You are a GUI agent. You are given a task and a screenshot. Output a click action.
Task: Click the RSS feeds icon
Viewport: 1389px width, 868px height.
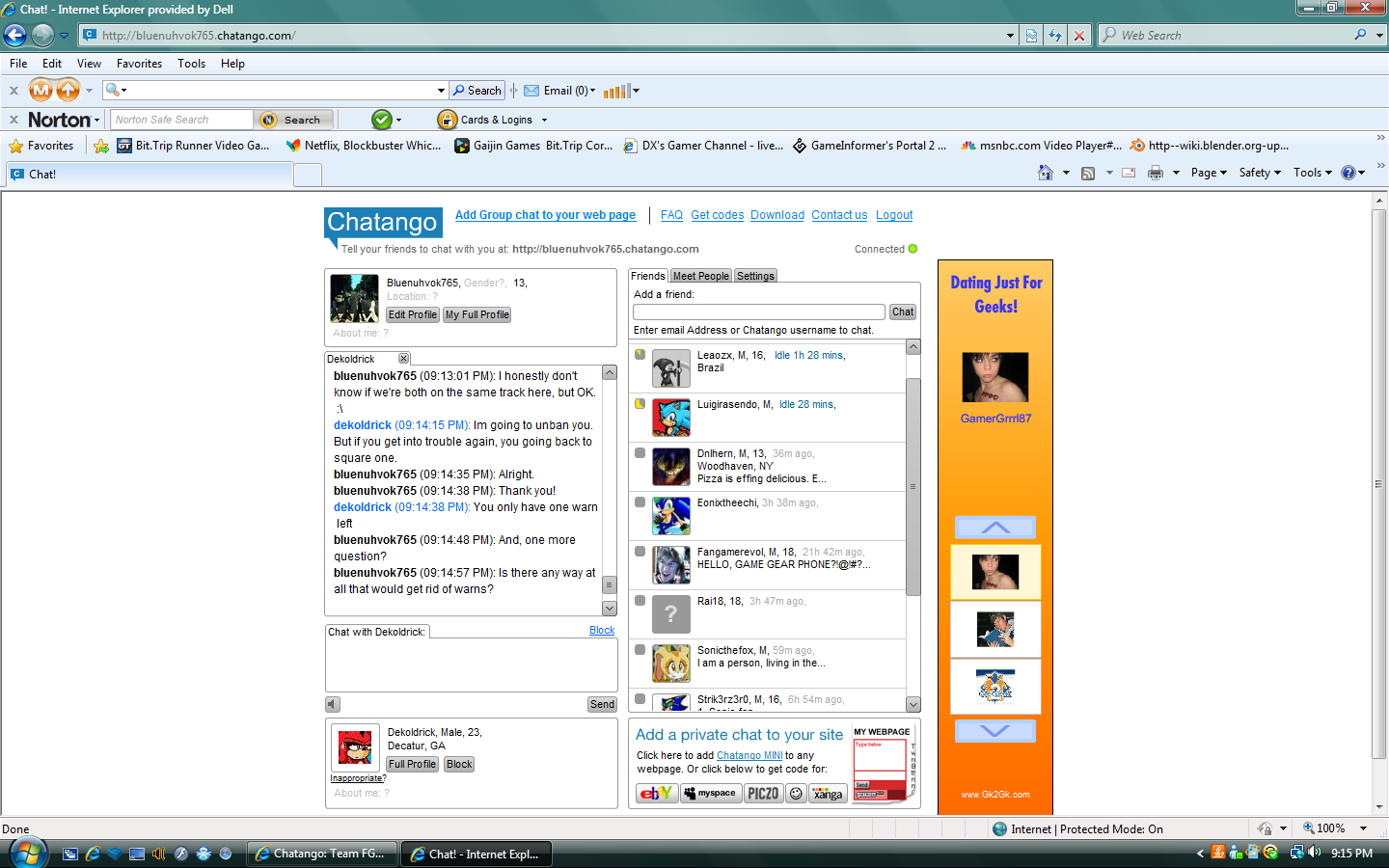[x=1088, y=173]
